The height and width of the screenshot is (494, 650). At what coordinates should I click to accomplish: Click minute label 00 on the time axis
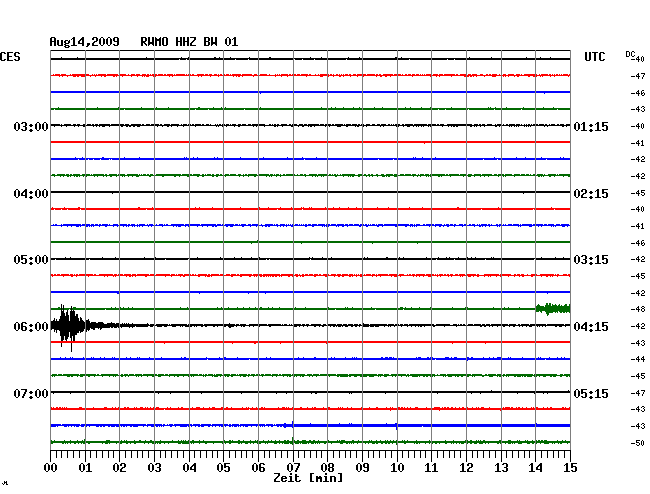click(51, 468)
